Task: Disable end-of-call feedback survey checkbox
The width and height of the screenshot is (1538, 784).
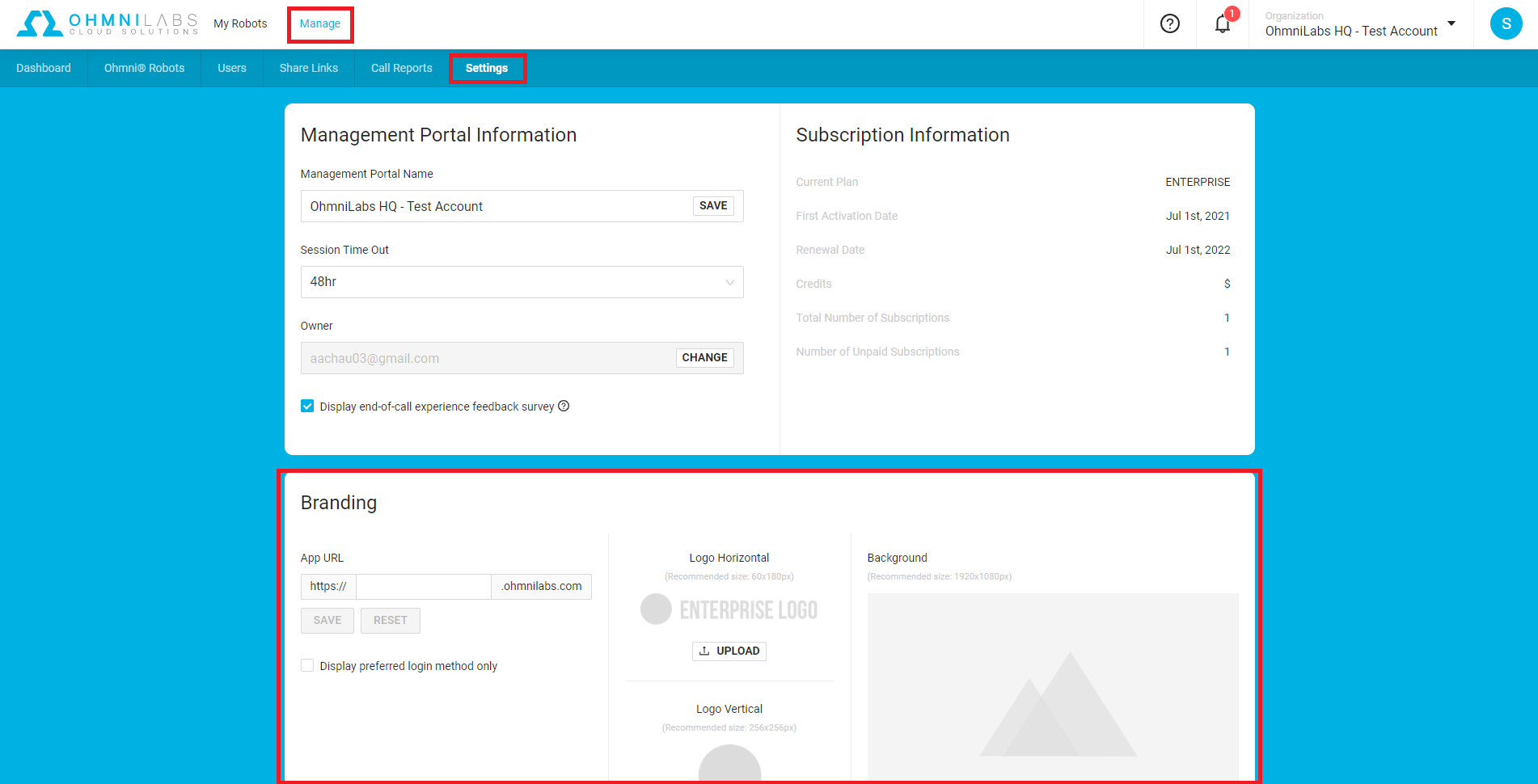Action: pos(307,407)
